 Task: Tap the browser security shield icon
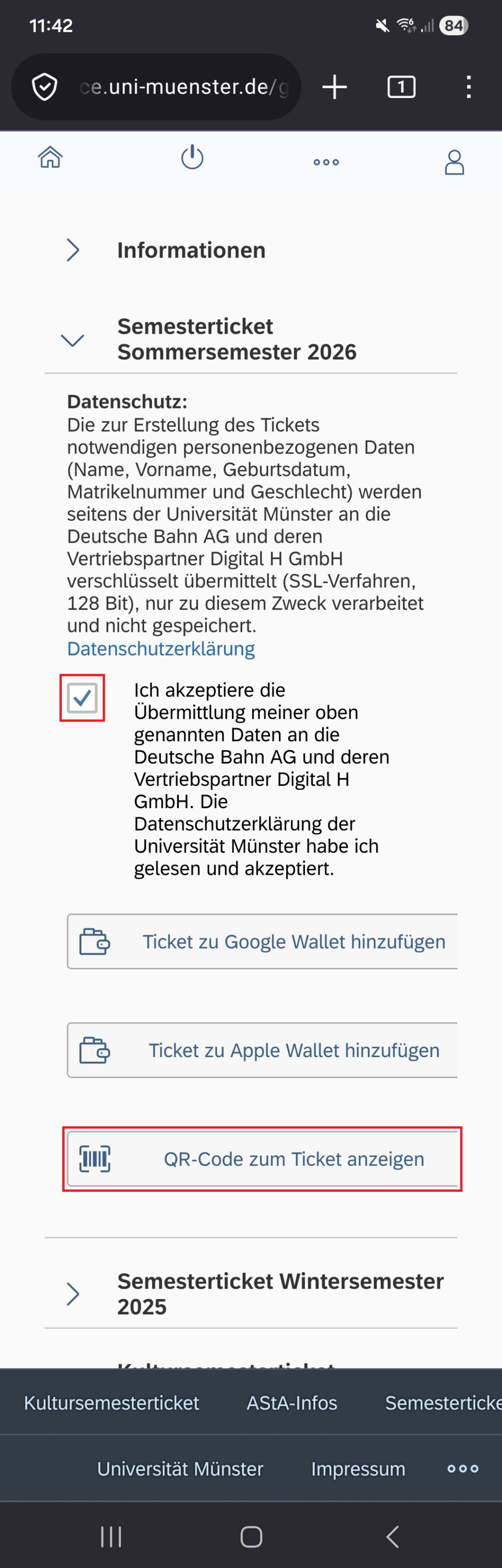tap(45, 87)
